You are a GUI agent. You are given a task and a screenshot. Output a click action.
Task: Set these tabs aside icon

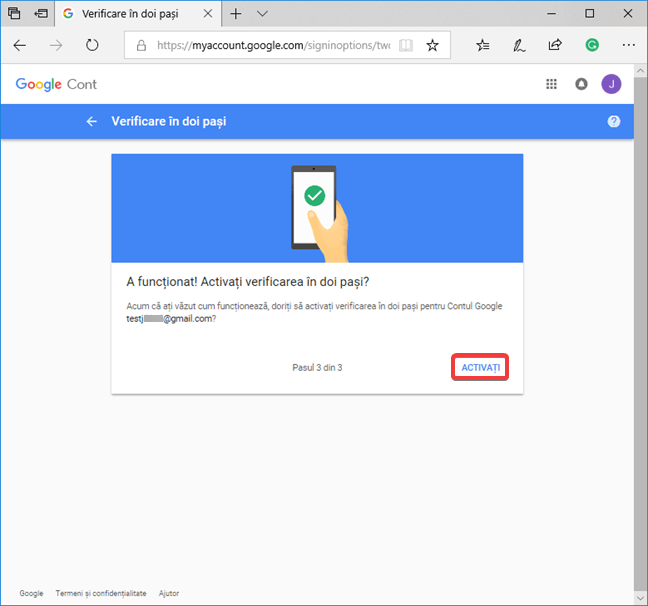(x=41, y=14)
